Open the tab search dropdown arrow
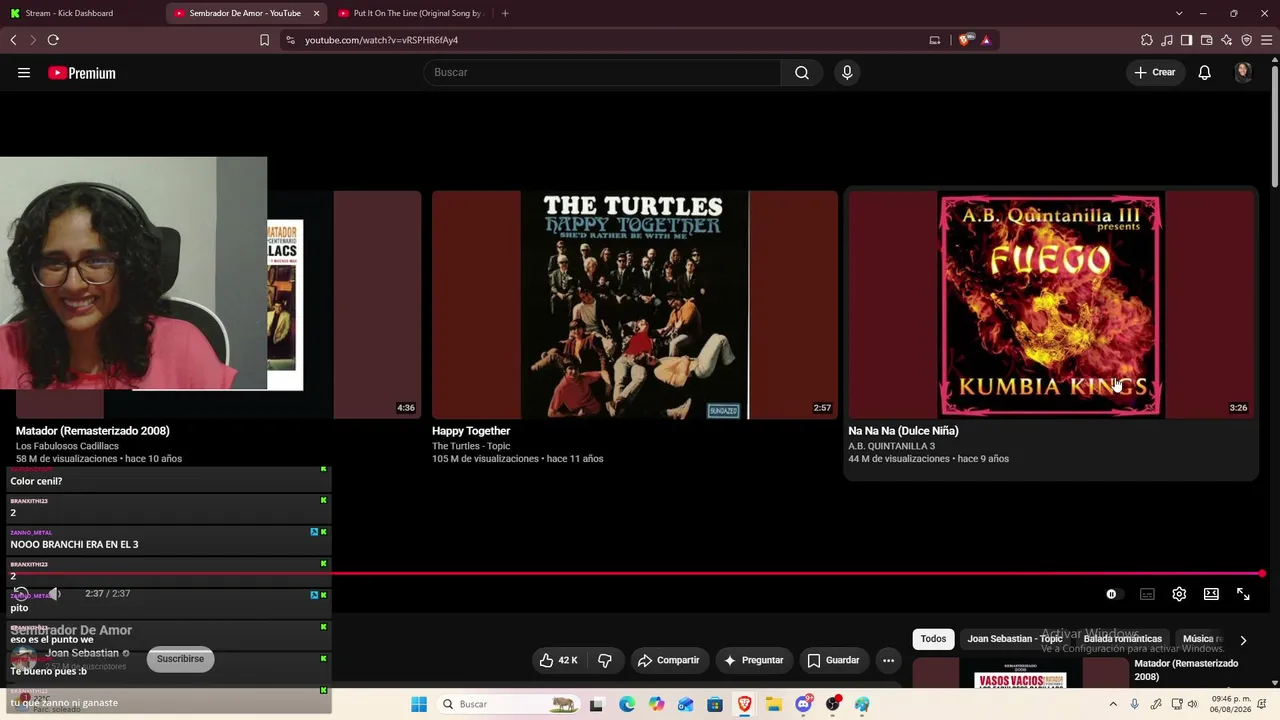The width and height of the screenshot is (1280, 720). pyautogui.click(x=1179, y=13)
